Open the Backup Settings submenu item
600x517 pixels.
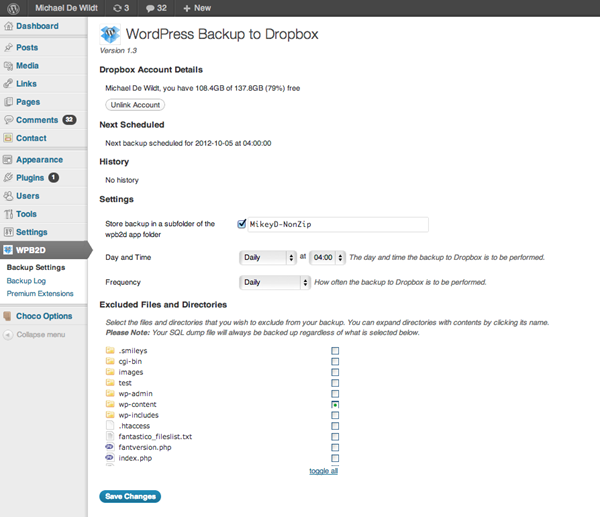pos(36,267)
